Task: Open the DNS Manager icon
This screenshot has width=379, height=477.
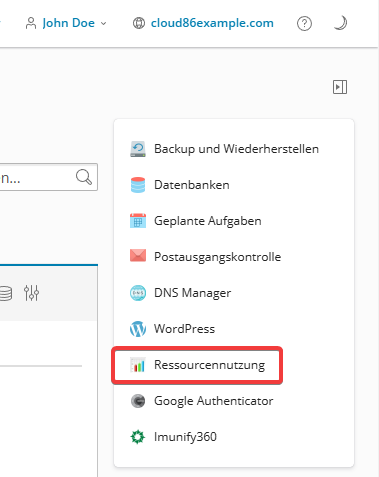Action: pos(138,293)
